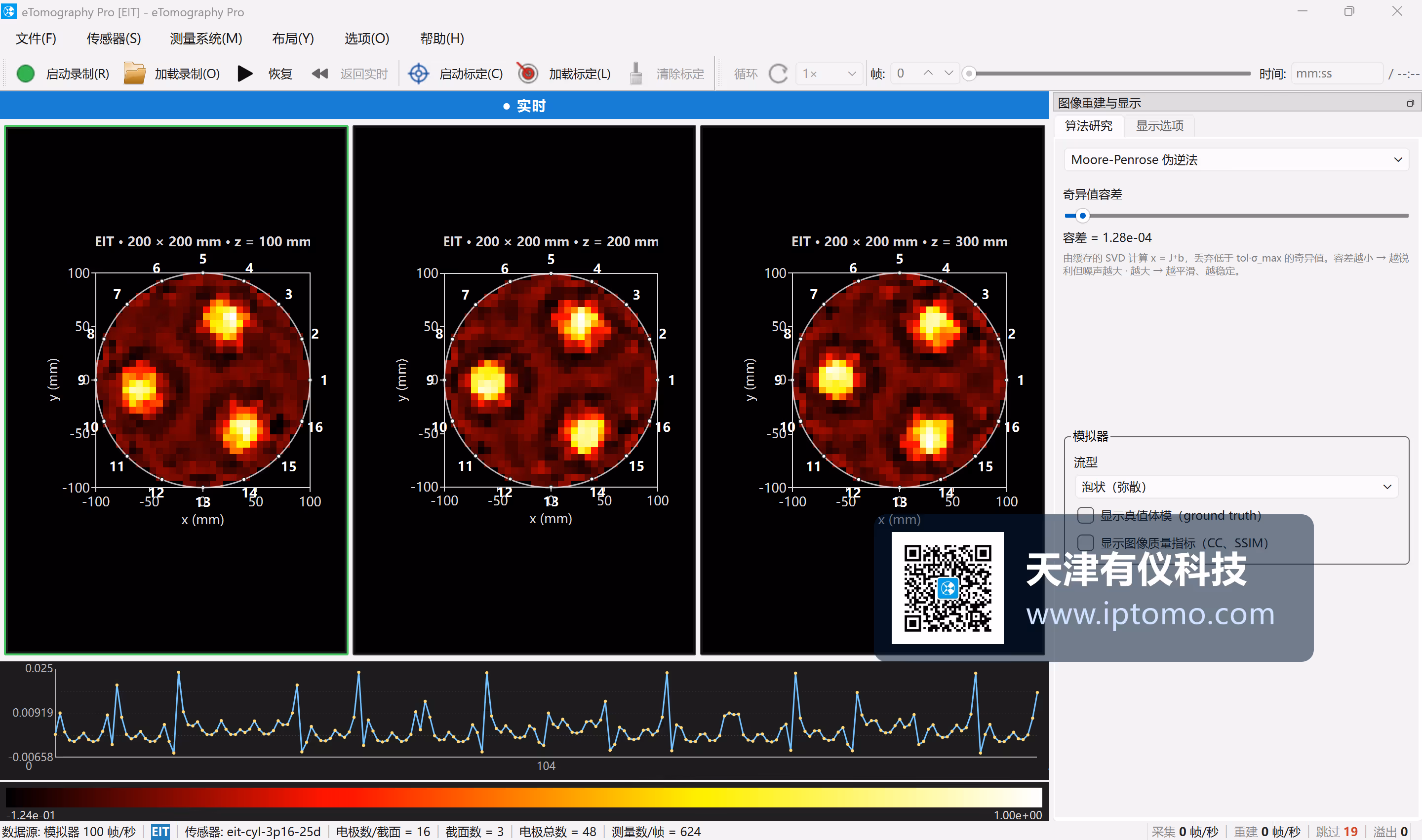The image size is (1422, 840).
Task: Click the start calibration crosshair icon
Action: 419,74
